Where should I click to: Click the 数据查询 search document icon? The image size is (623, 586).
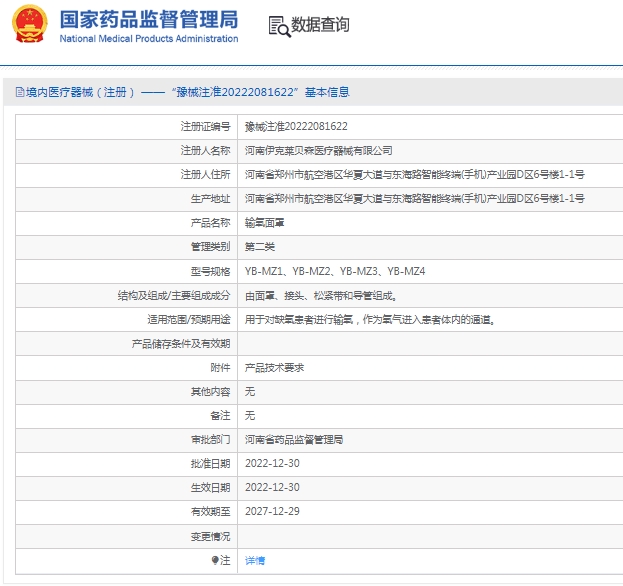279,26
